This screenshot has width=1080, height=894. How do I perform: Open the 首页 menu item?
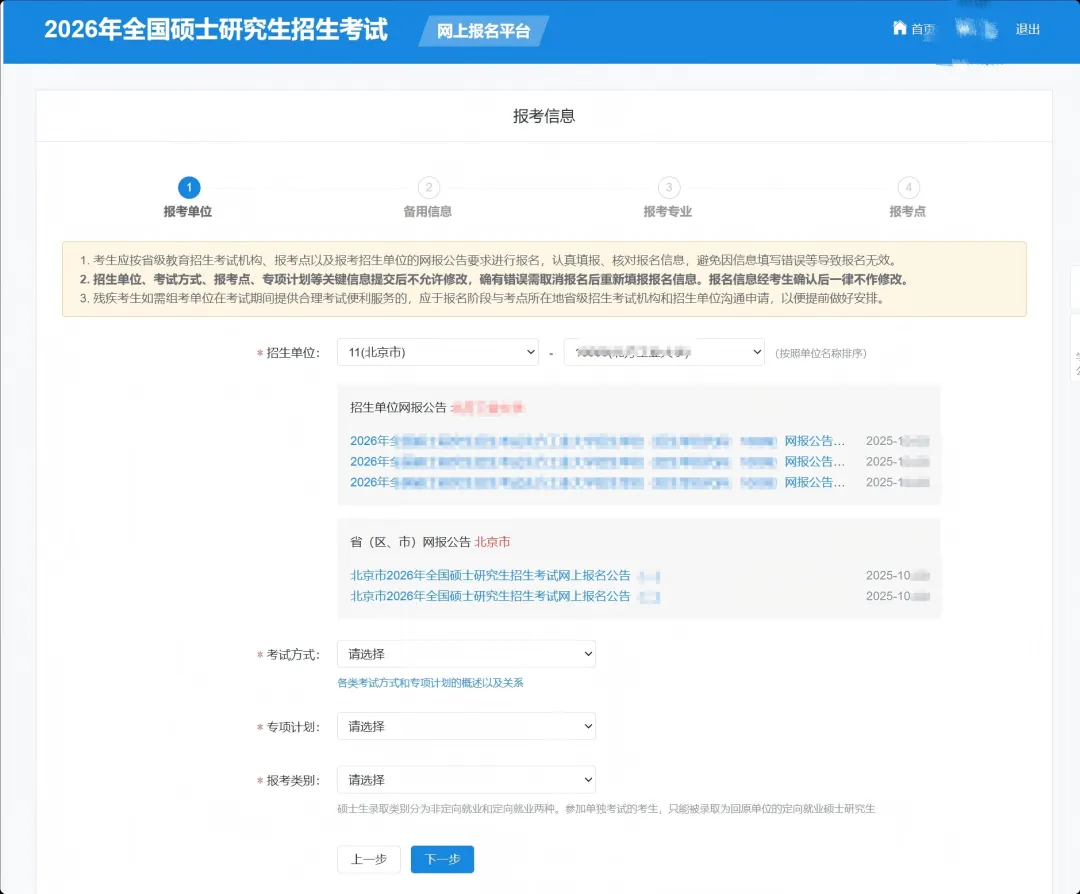[x=920, y=30]
